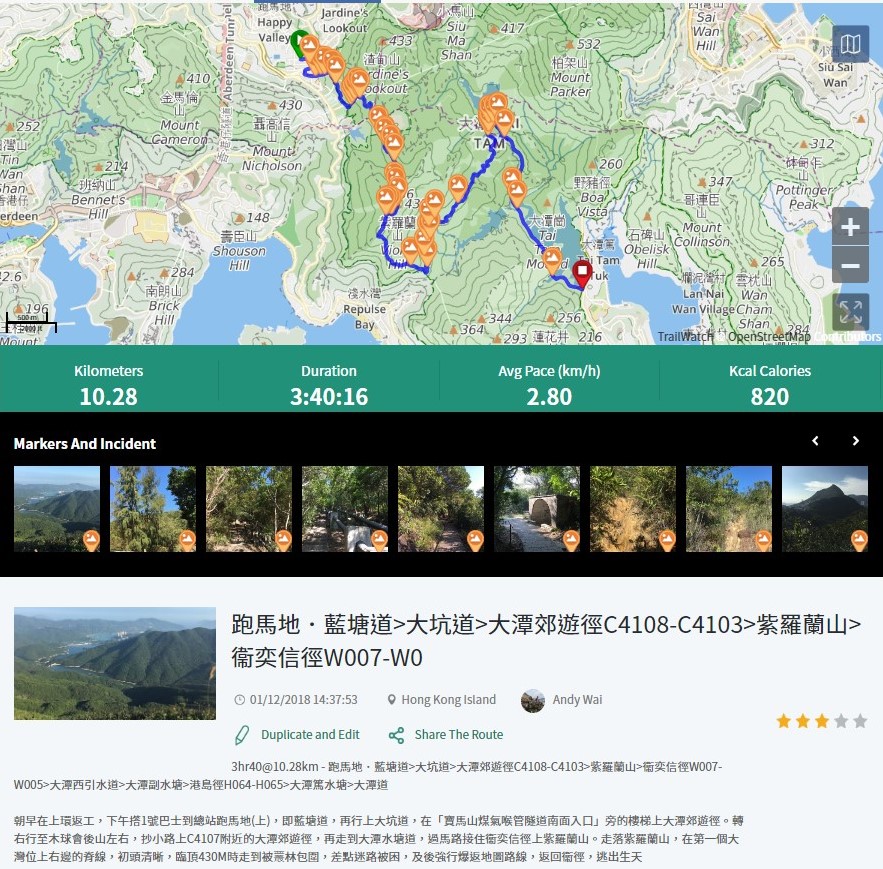Viewport: 883px width, 869px height.
Task: Click the green route start marker
Action: pyautogui.click(x=299, y=44)
